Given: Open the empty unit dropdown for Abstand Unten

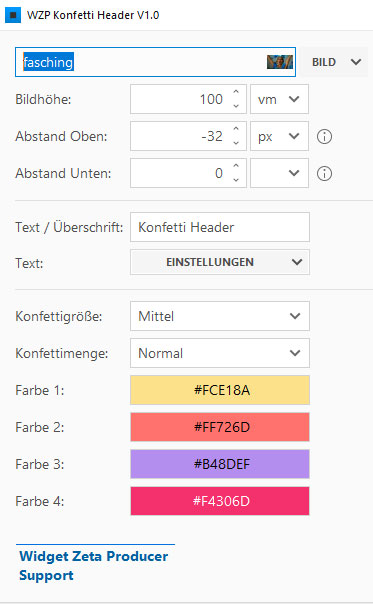Looking at the screenshot, I should click(279, 173).
